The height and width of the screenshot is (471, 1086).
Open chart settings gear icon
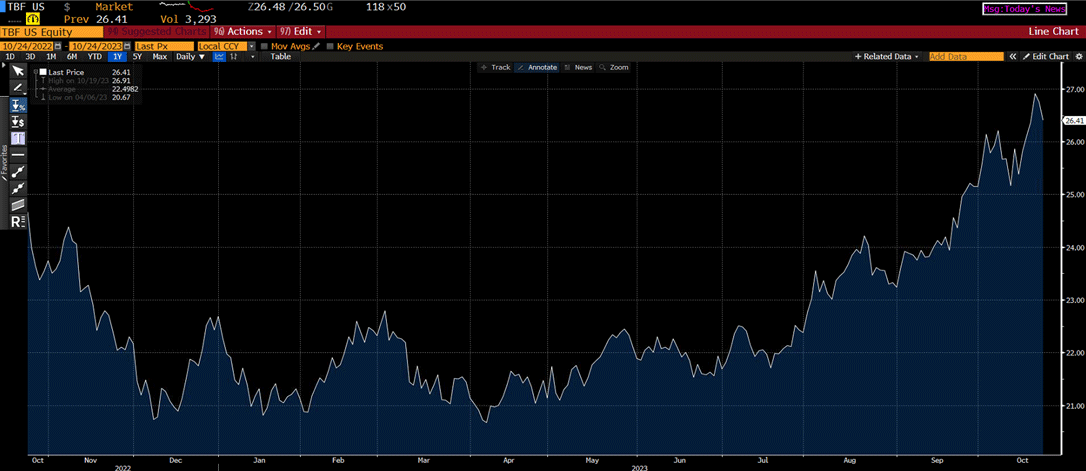tap(1079, 57)
